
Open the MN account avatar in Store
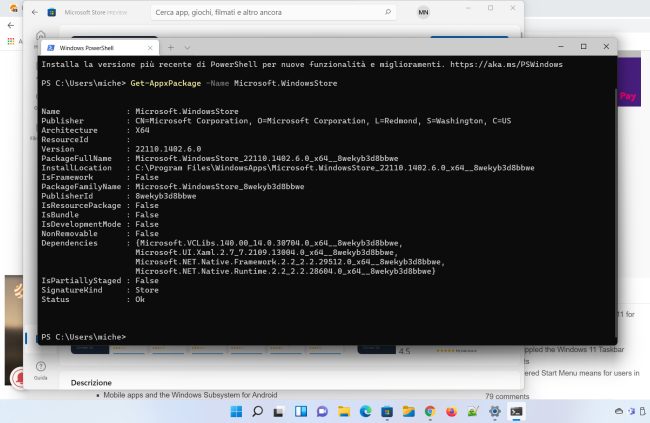click(423, 12)
